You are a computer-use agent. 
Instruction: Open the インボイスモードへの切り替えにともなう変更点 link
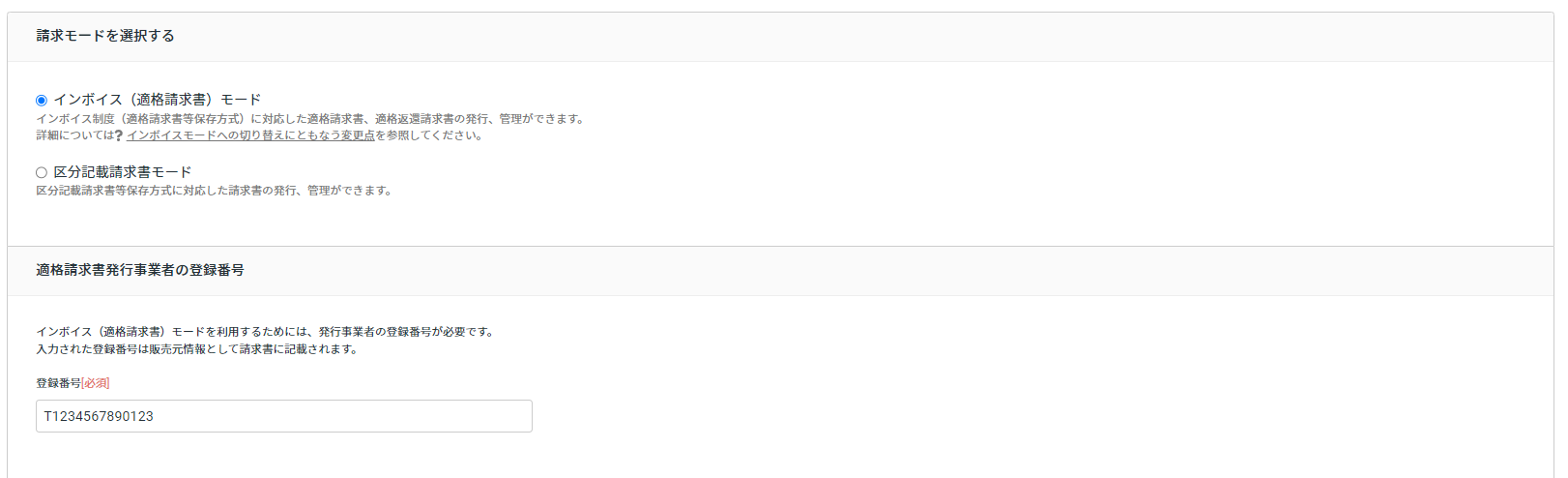[250, 135]
